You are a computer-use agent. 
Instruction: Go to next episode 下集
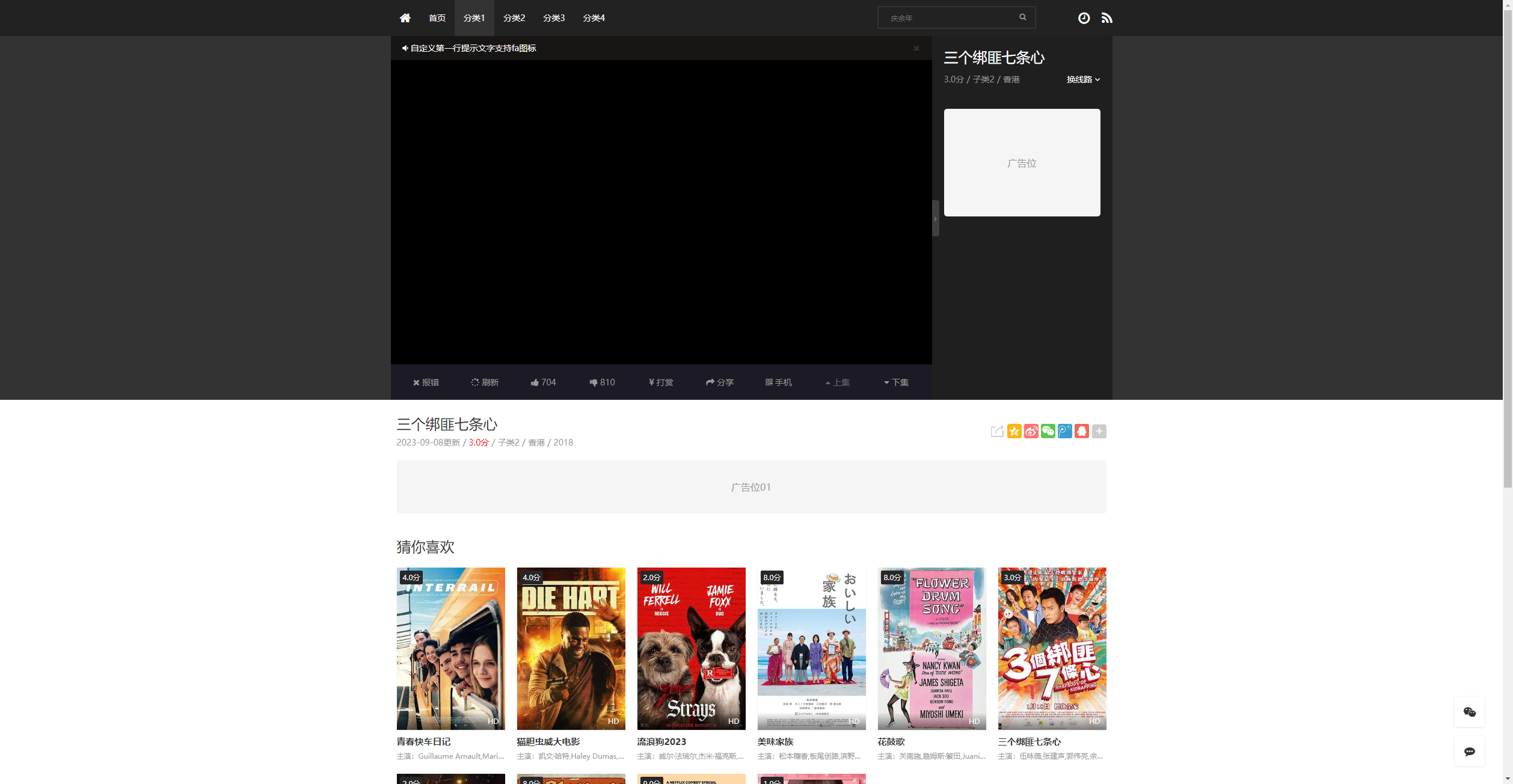coord(896,382)
